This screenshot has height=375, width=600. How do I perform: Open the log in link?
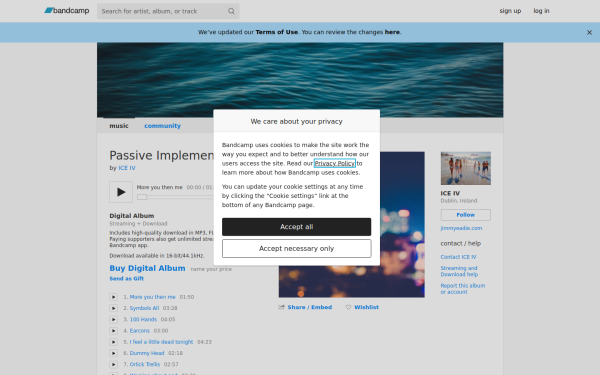point(541,11)
